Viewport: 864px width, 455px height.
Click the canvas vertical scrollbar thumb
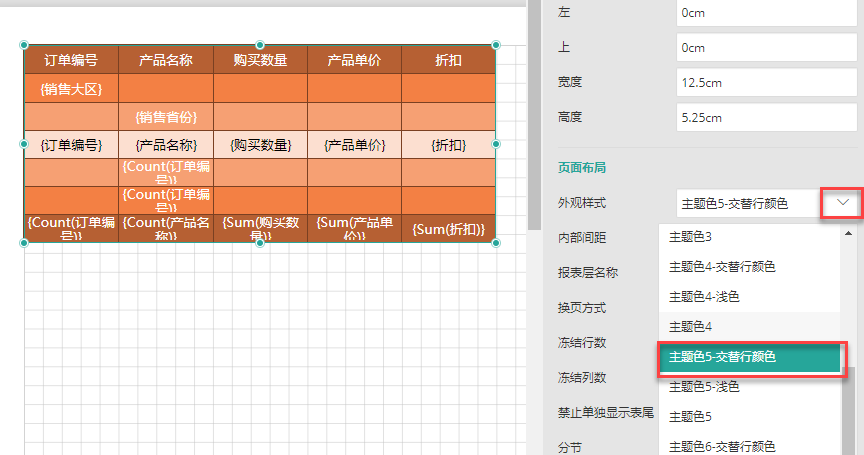[x=534, y=115]
